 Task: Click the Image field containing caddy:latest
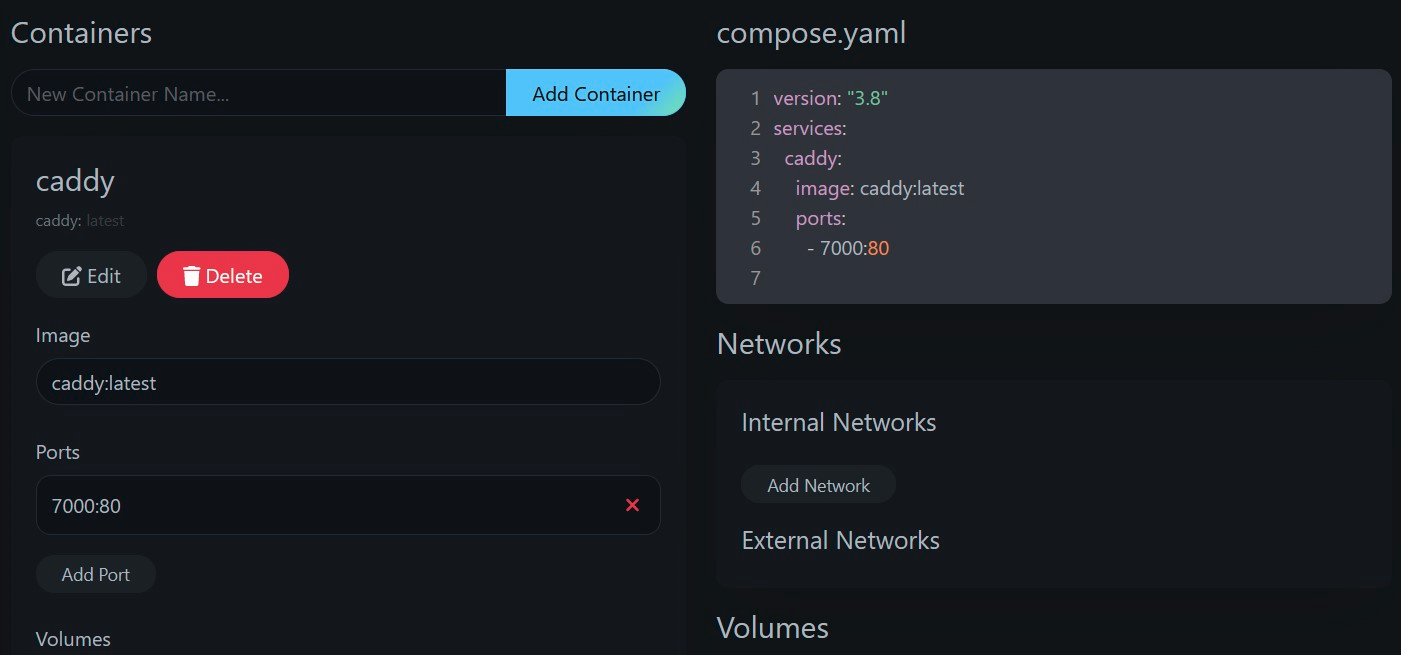click(x=347, y=382)
